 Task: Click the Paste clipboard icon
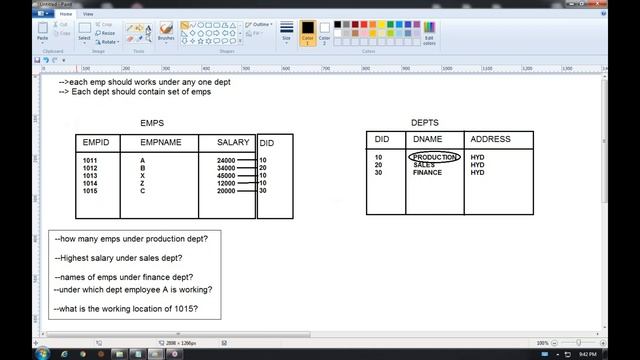[x=42, y=28]
